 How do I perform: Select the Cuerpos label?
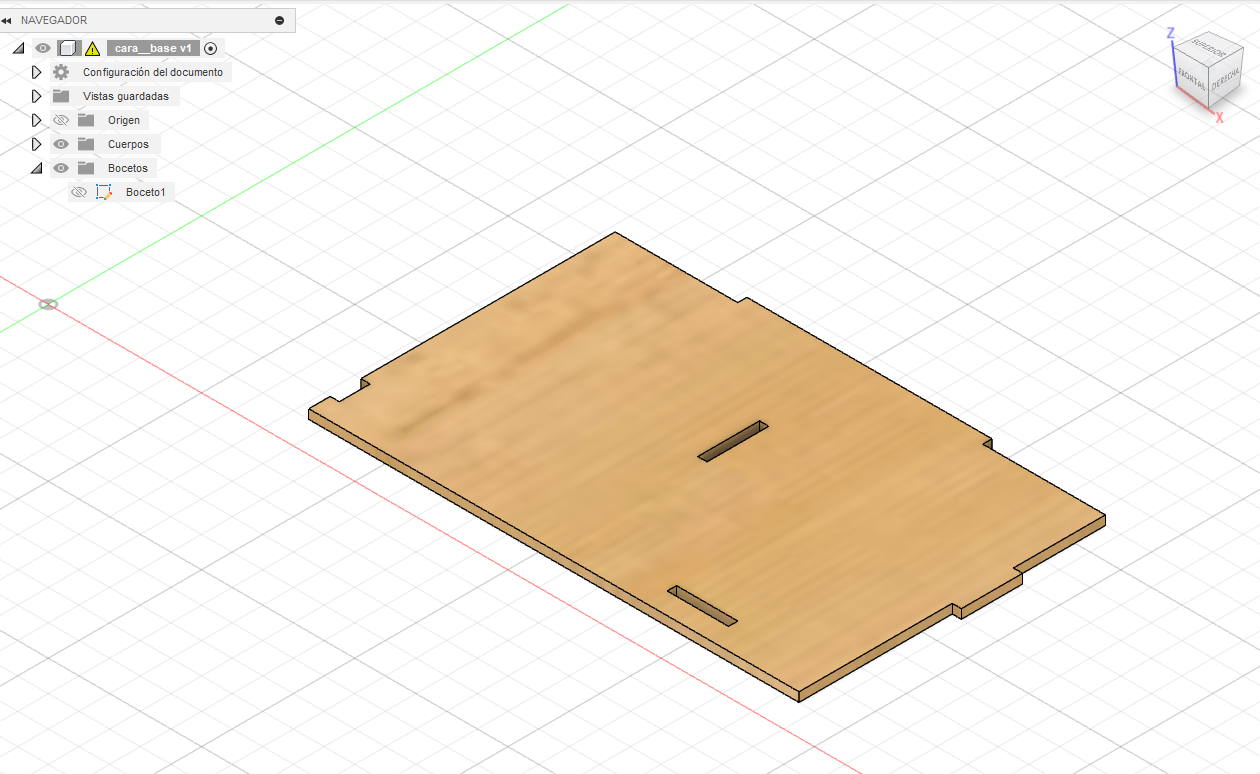(x=128, y=144)
